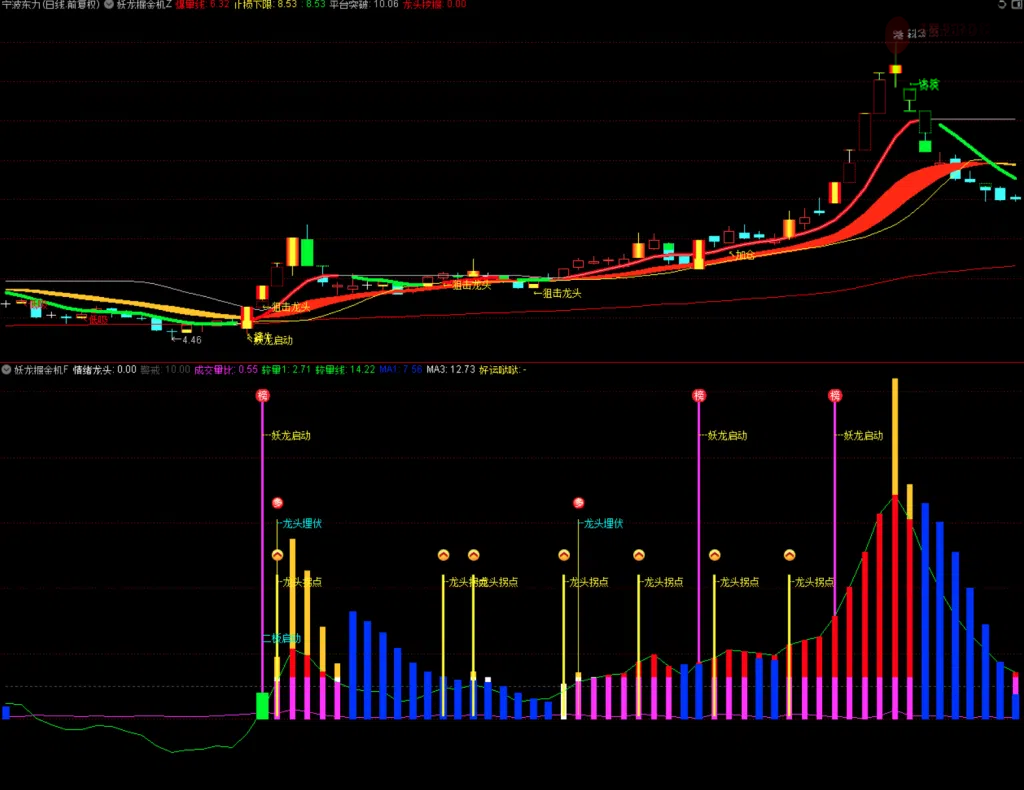Click the 爆量线: 6.32 value

[202, 4]
